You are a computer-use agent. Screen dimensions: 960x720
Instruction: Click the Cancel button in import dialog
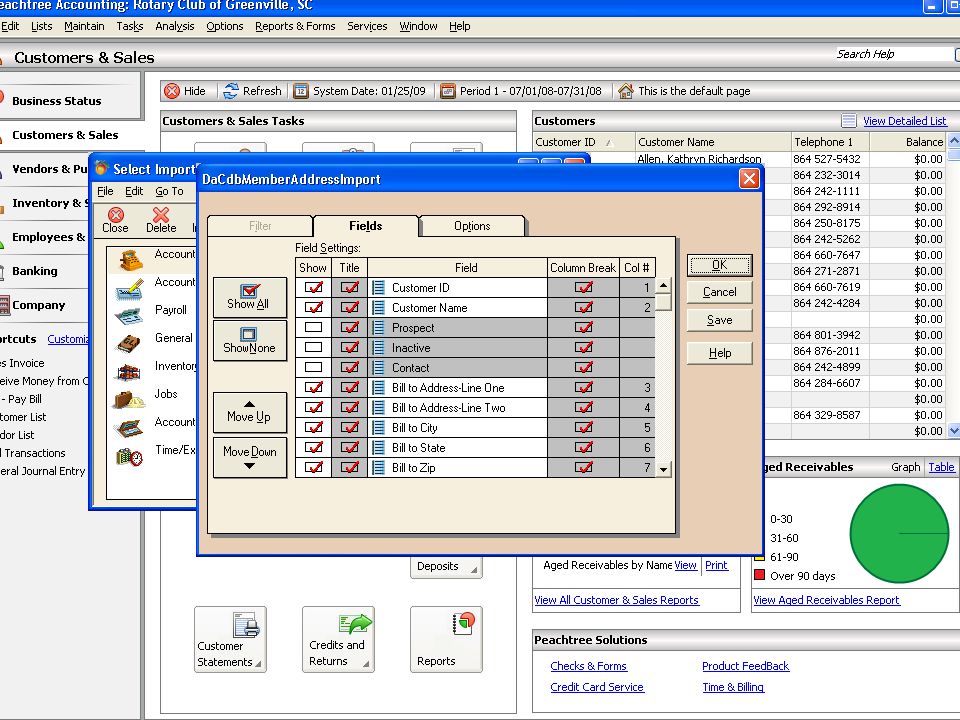tap(719, 292)
